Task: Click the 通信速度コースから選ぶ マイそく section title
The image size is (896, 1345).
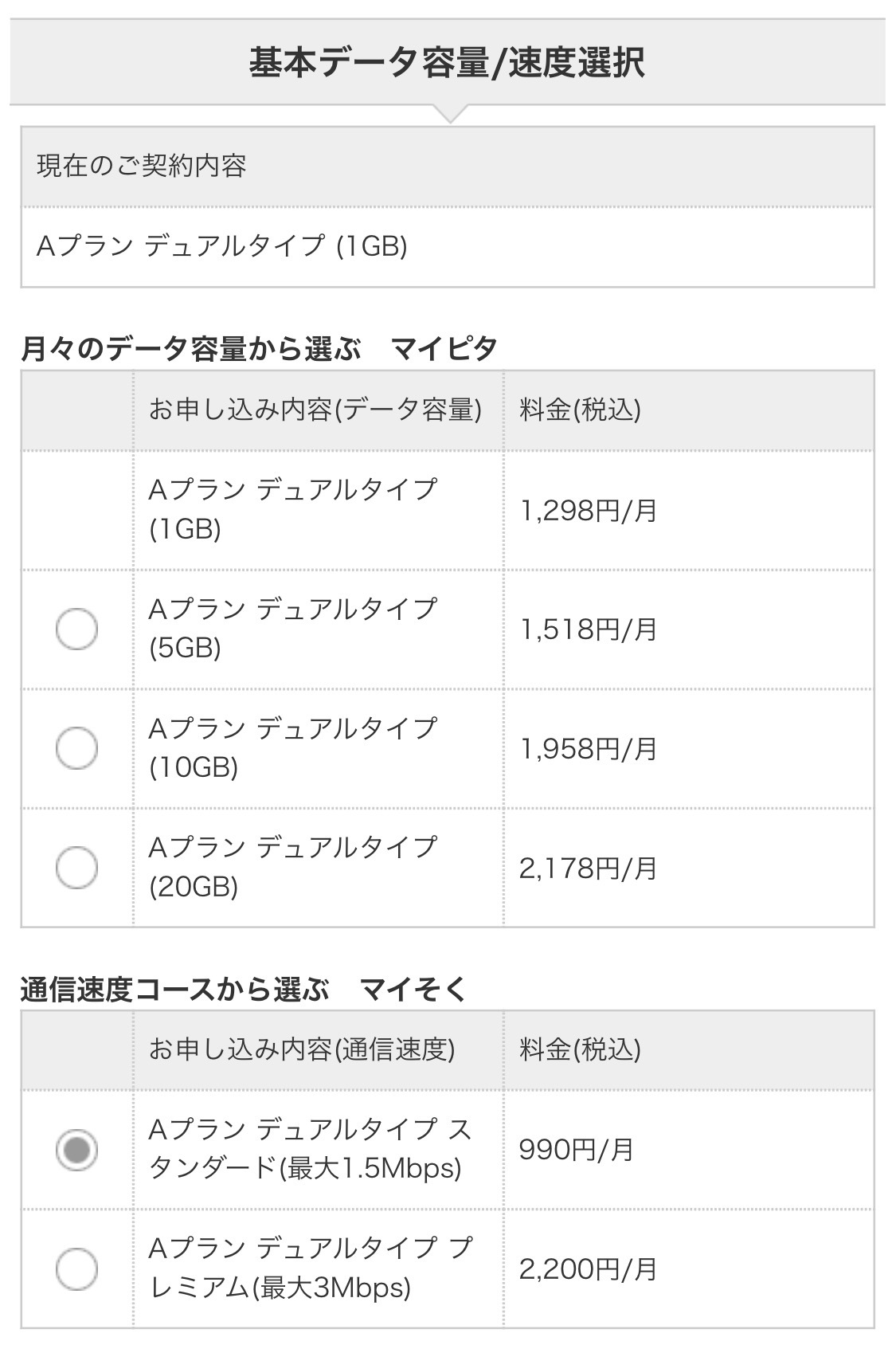Action: click(x=243, y=990)
